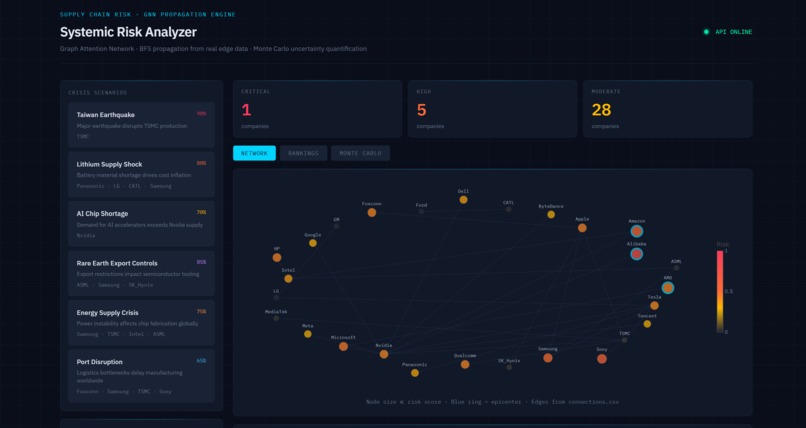Click the ASML node in the graph

point(676,268)
